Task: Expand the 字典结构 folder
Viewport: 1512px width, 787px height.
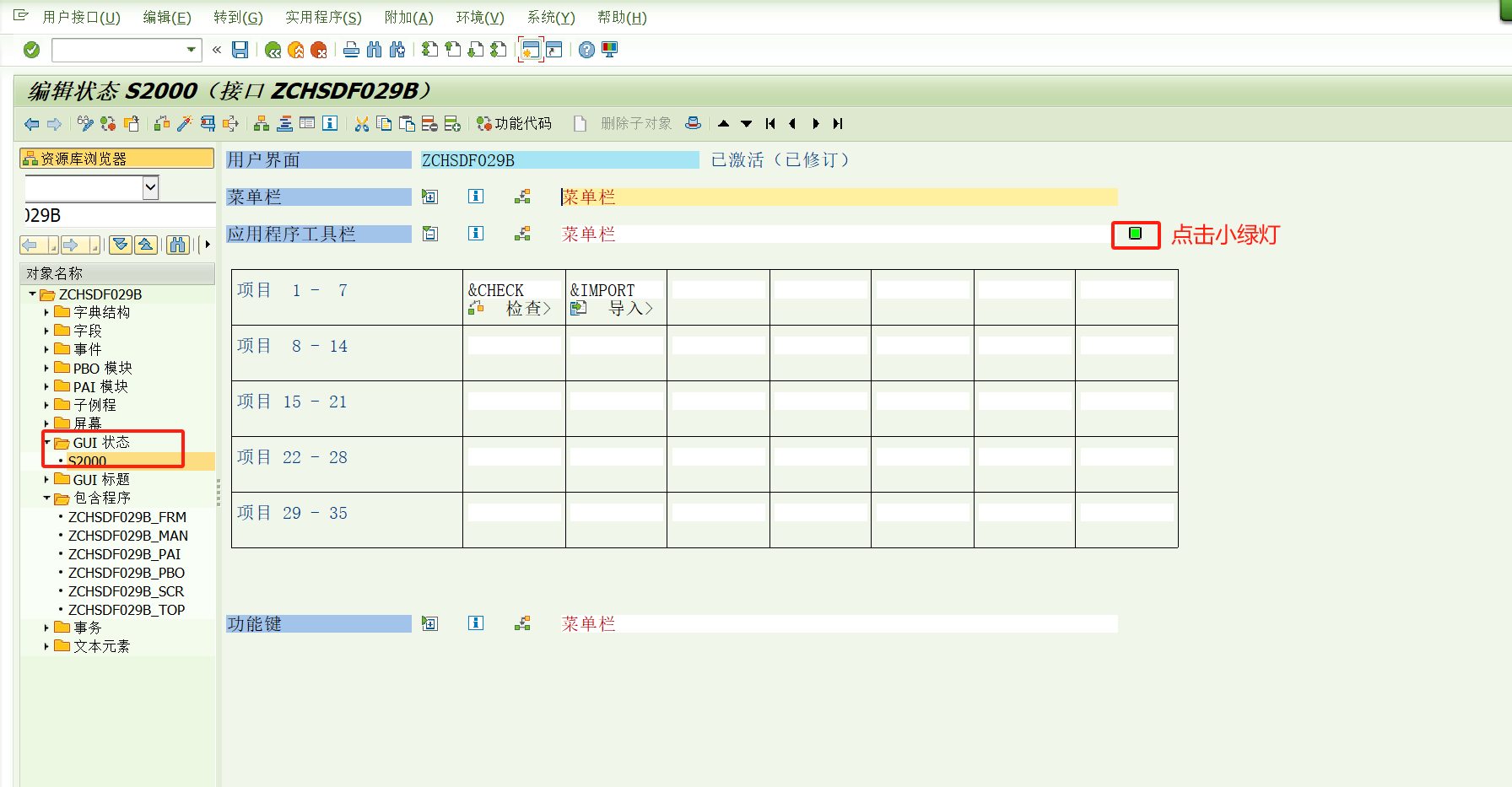Action: tap(46, 312)
